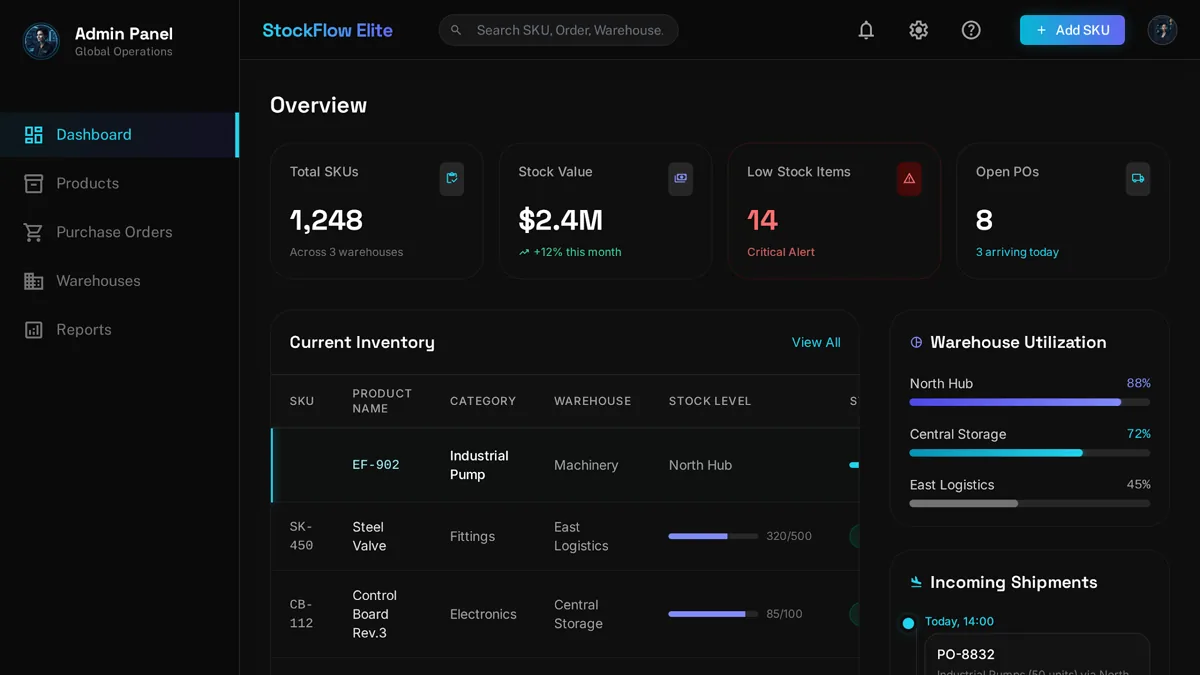Click the Open POs truck icon
This screenshot has width=1200, height=675.
[1138, 178]
